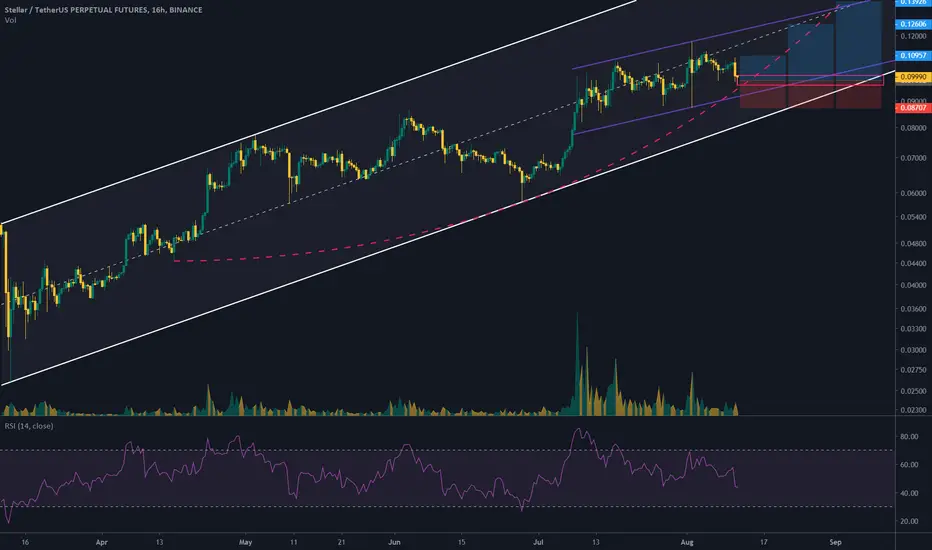Click the tallest volume spike in July
The width and height of the screenshot is (932, 550).
click(577, 363)
